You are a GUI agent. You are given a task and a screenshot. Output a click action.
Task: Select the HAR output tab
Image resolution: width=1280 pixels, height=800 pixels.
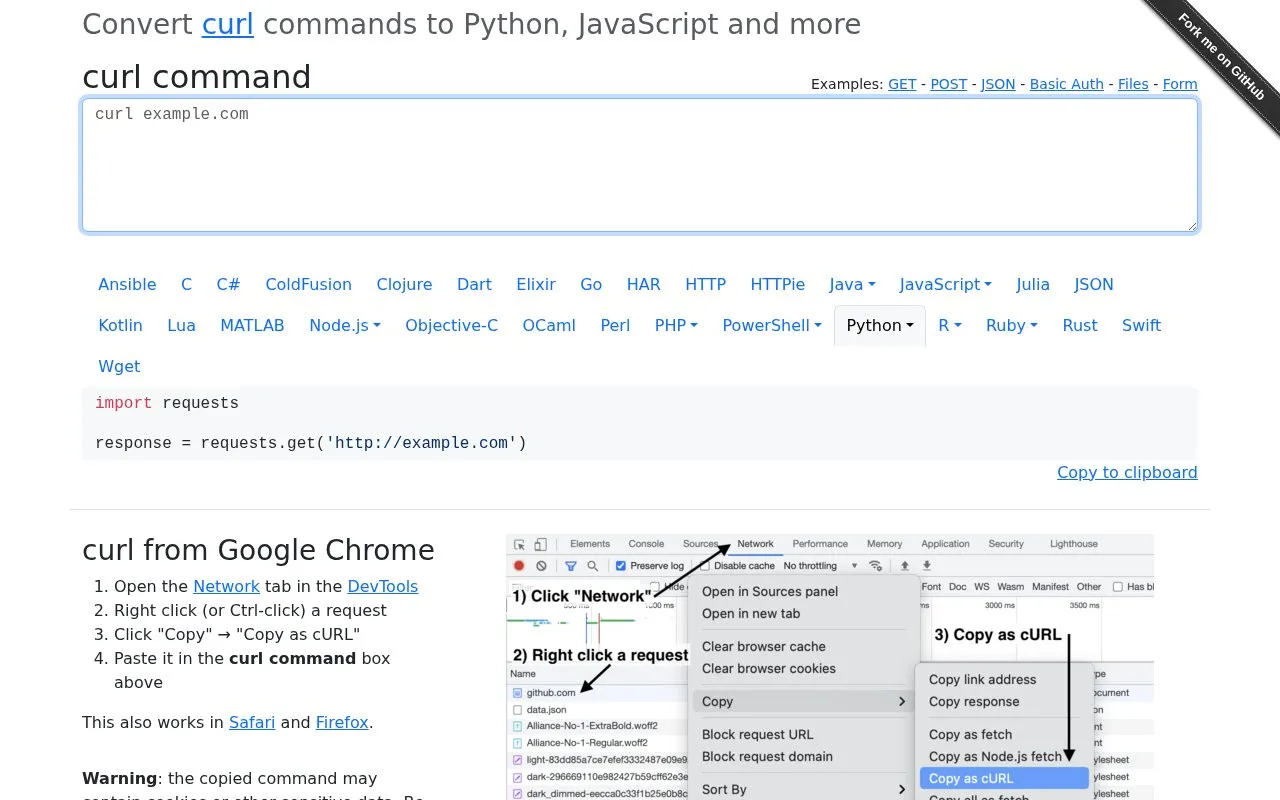point(643,284)
